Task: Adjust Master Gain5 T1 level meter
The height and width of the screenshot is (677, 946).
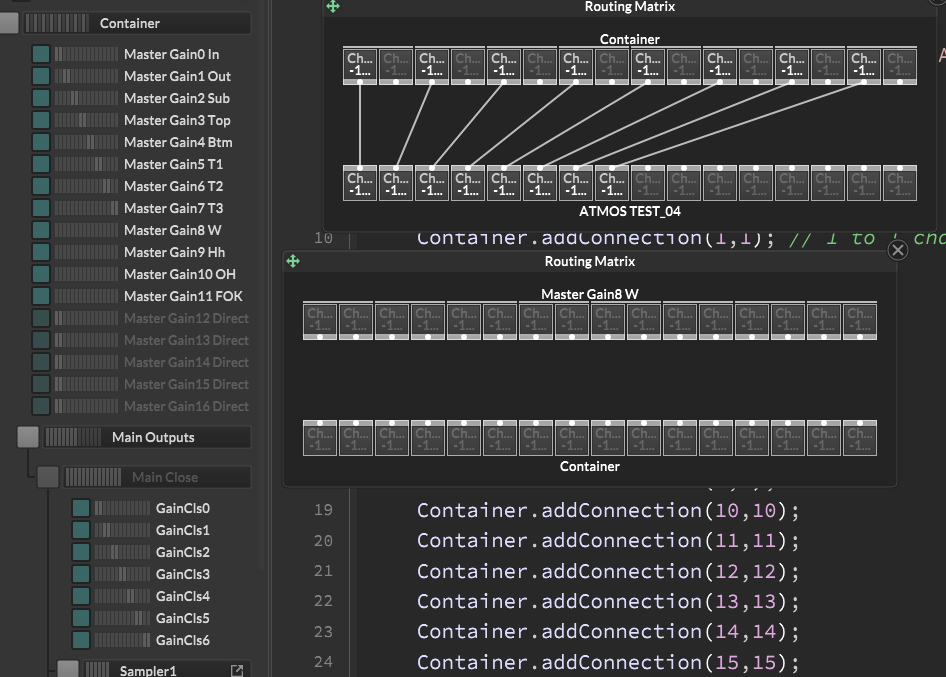Action: click(85, 164)
